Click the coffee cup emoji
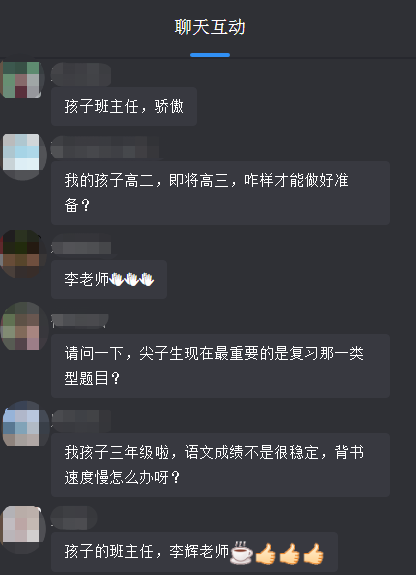Image resolution: width=416 pixels, height=575 pixels. point(241,552)
